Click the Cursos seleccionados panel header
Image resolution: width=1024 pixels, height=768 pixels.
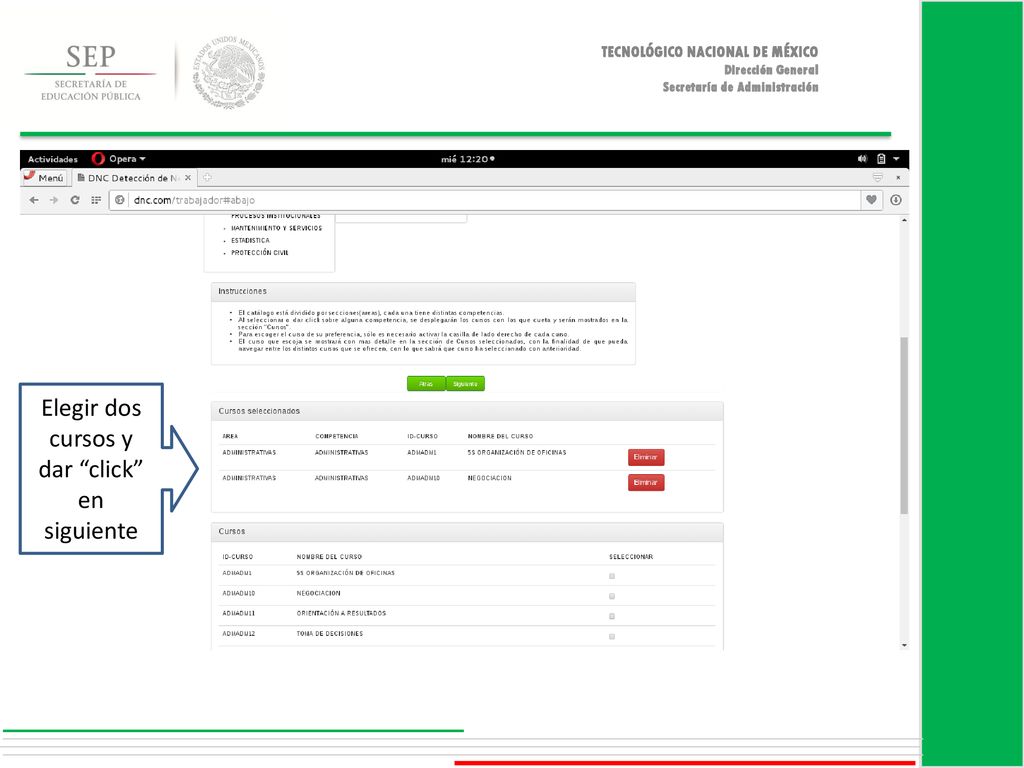click(467, 411)
